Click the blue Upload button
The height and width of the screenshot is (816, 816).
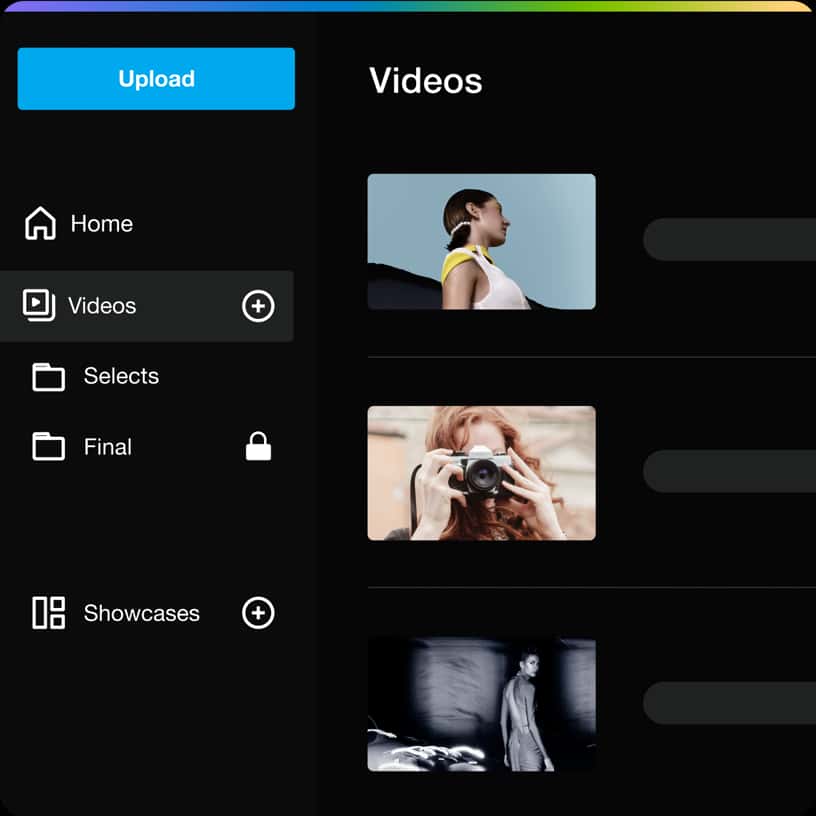click(x=156, y=79)
